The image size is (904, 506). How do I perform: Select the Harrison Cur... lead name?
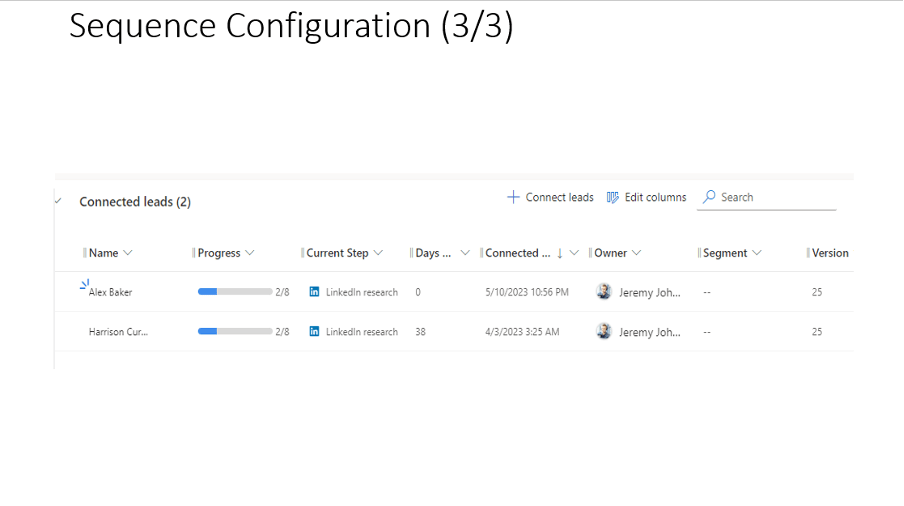pos(118,331)
